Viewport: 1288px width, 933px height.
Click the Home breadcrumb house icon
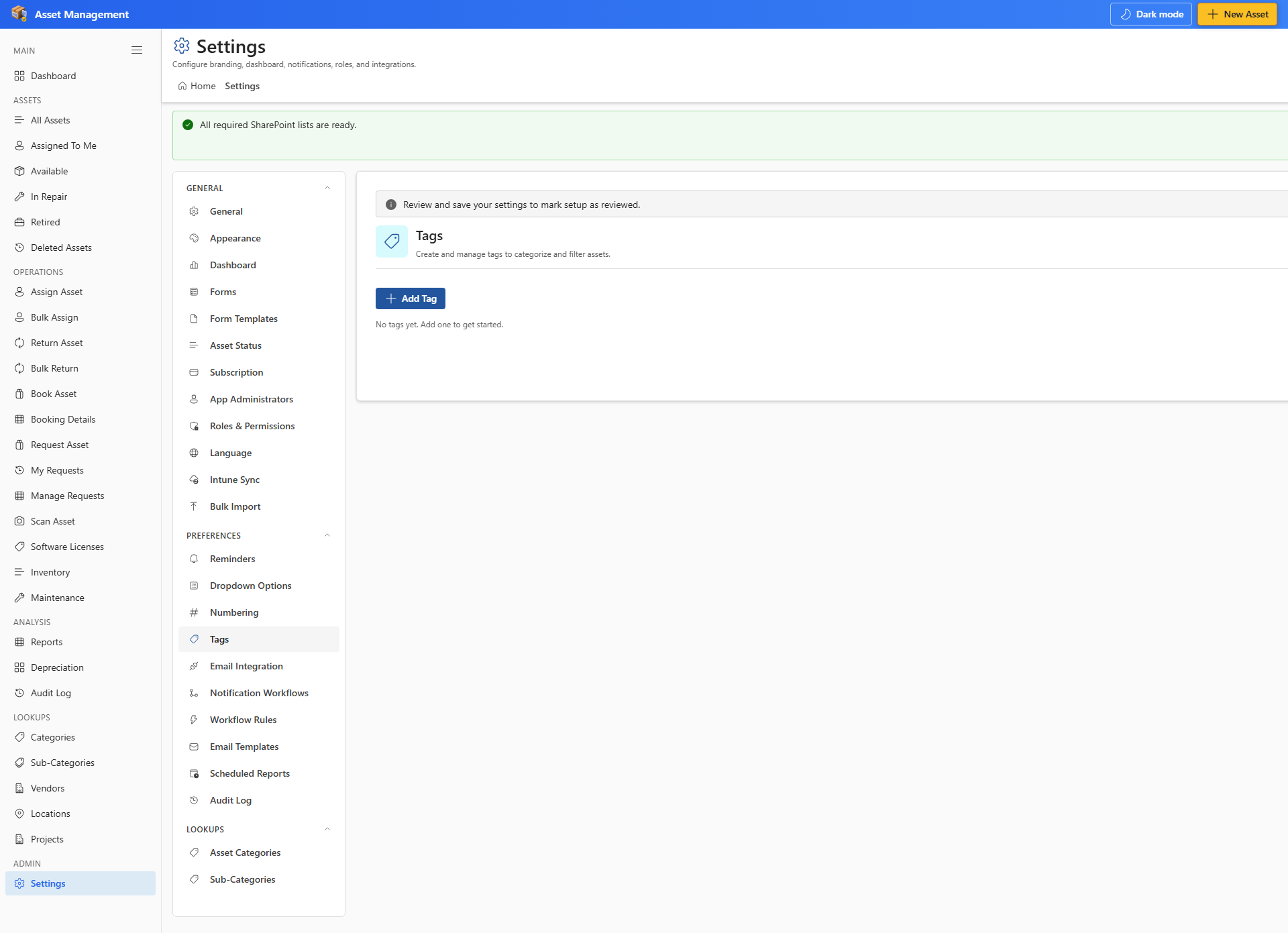tap(182, 86)
